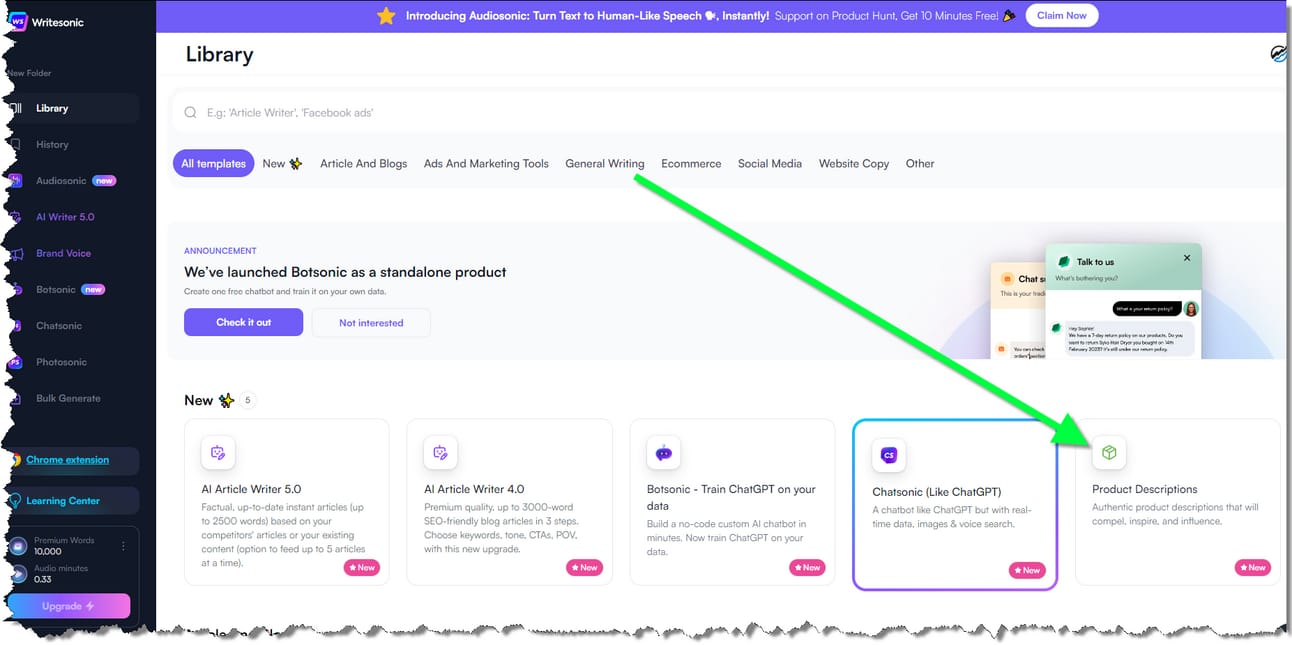This screenshot has height=645, width=1292.
Task: Select the Website Copy tab
Action: 854,163
